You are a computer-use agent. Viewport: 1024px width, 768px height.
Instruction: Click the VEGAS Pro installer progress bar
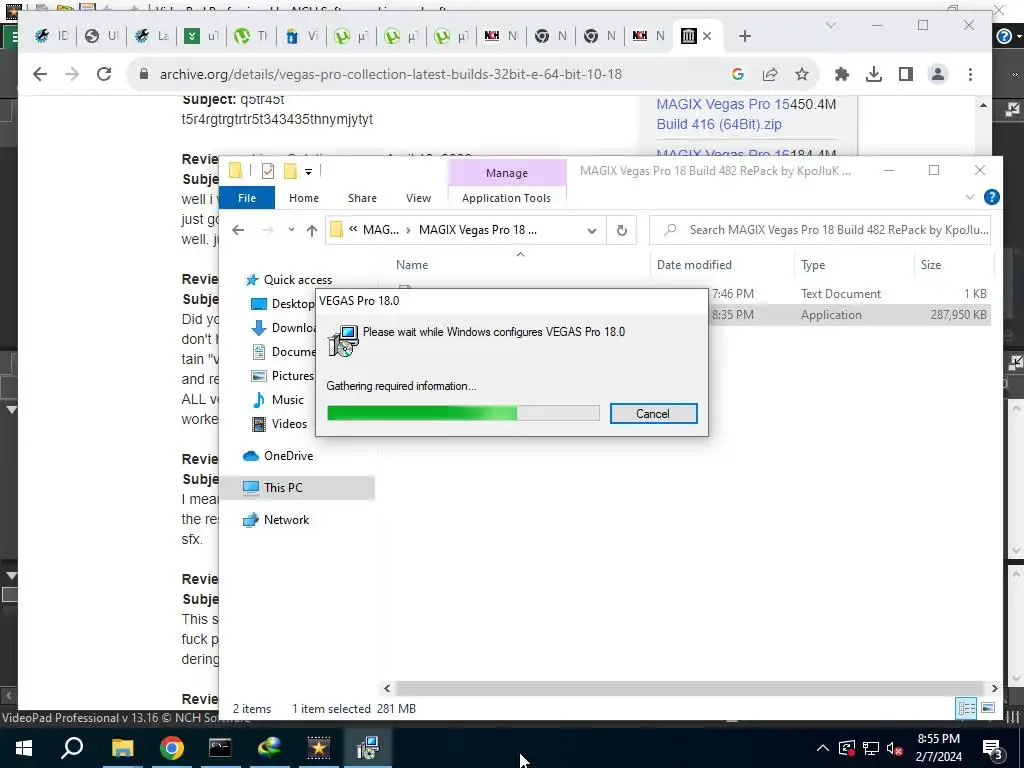[463, 413]
